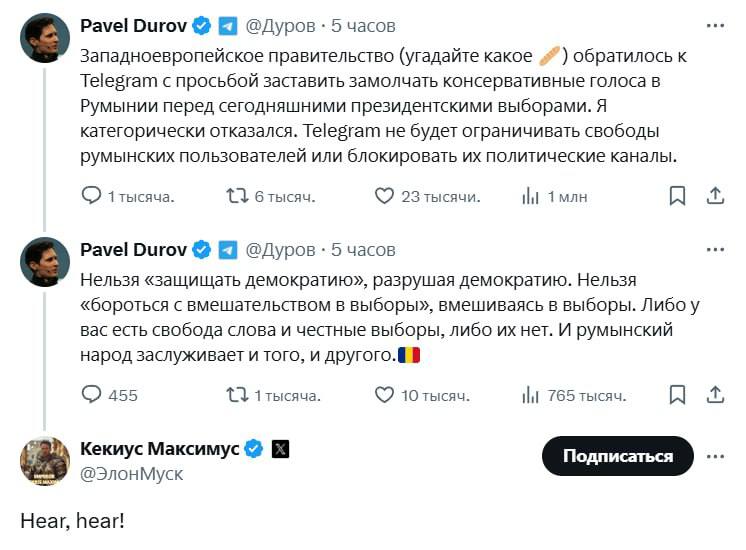
Task: Reply to the second post with 455 replies
Action: point(91,395)
